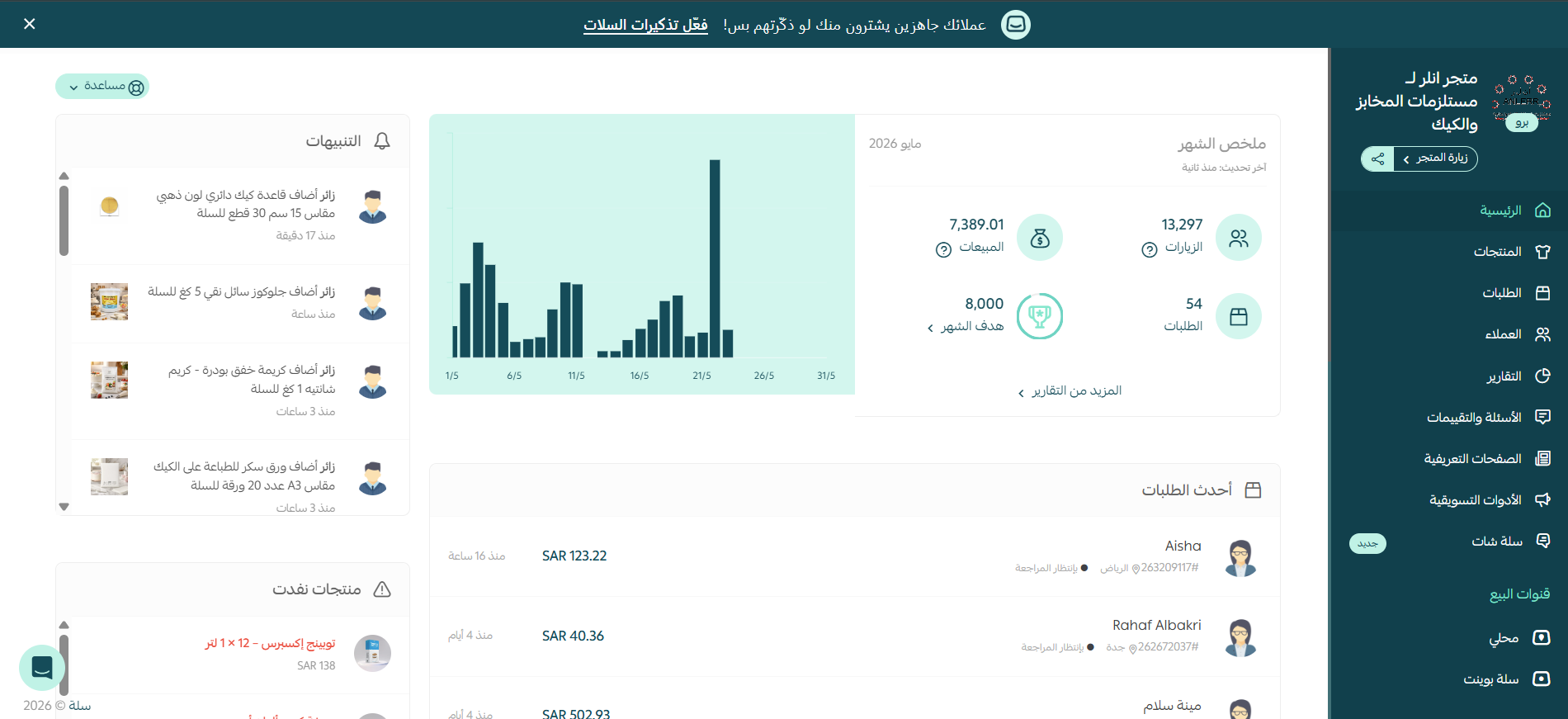The height and width of the screenshot is (719, 1568).
Task: Open the floating chat widget button
Action: pyautogui.click(x=42, y=668)
